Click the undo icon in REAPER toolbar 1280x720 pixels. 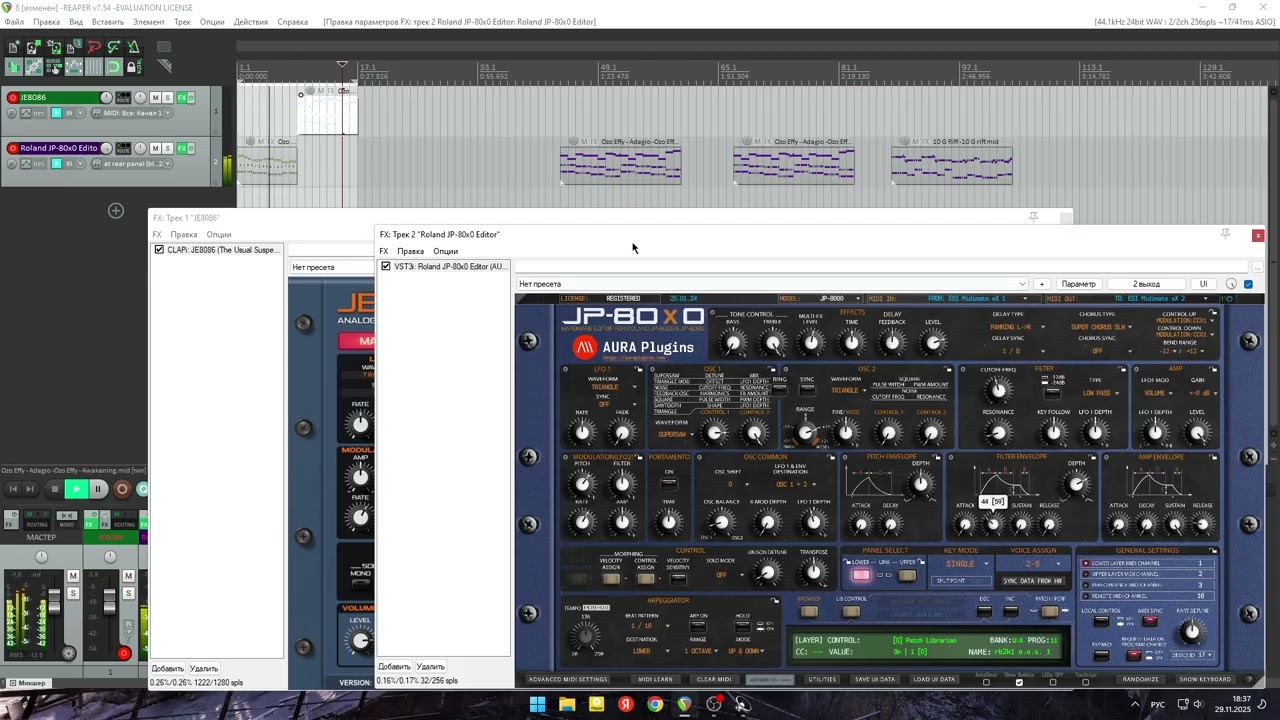click(94, 47)
